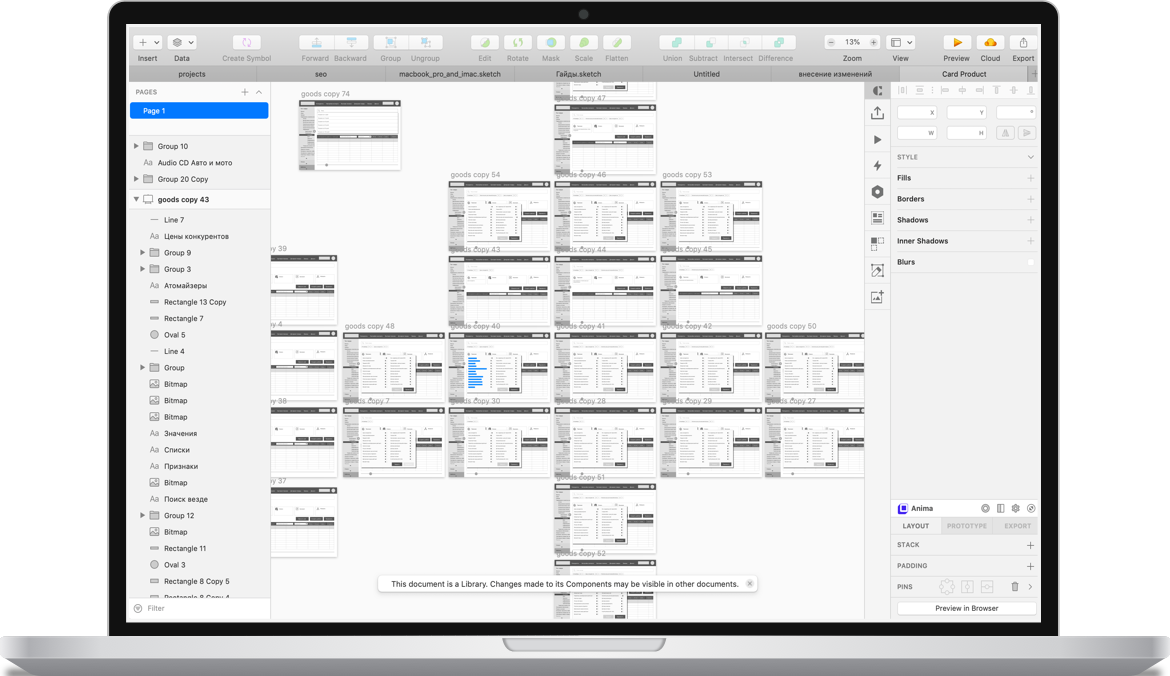
Task: Expand the Group 3 layer
Action: [143, 269]
